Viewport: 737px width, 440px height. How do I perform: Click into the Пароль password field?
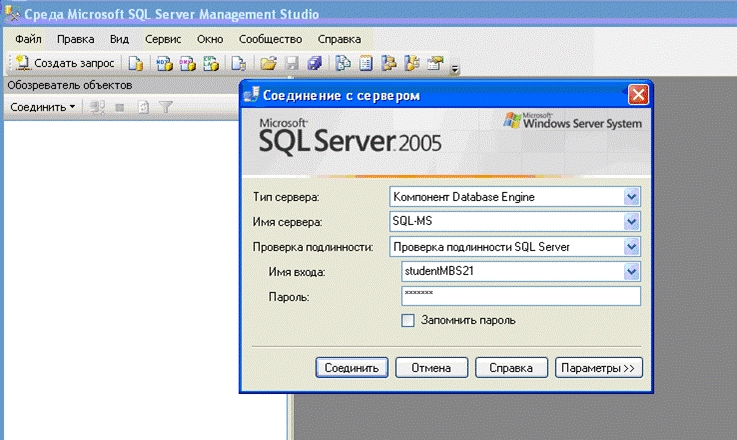click(x=521, y=296)
